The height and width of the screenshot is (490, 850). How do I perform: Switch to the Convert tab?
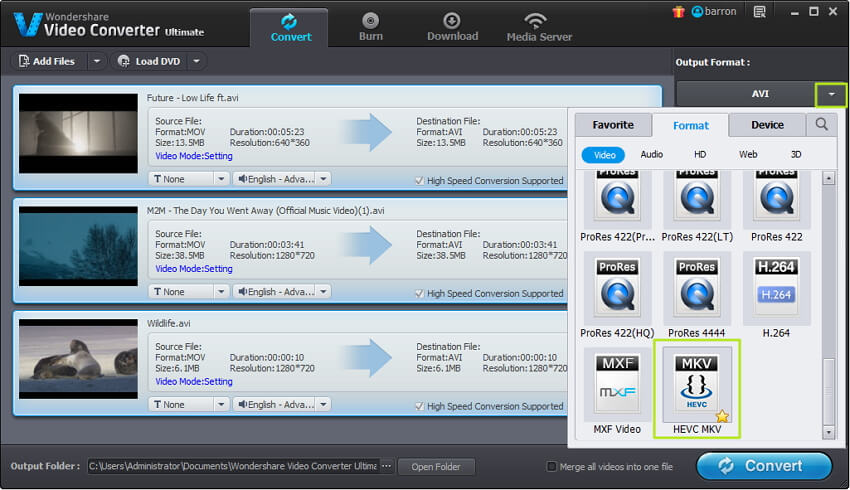291,28
